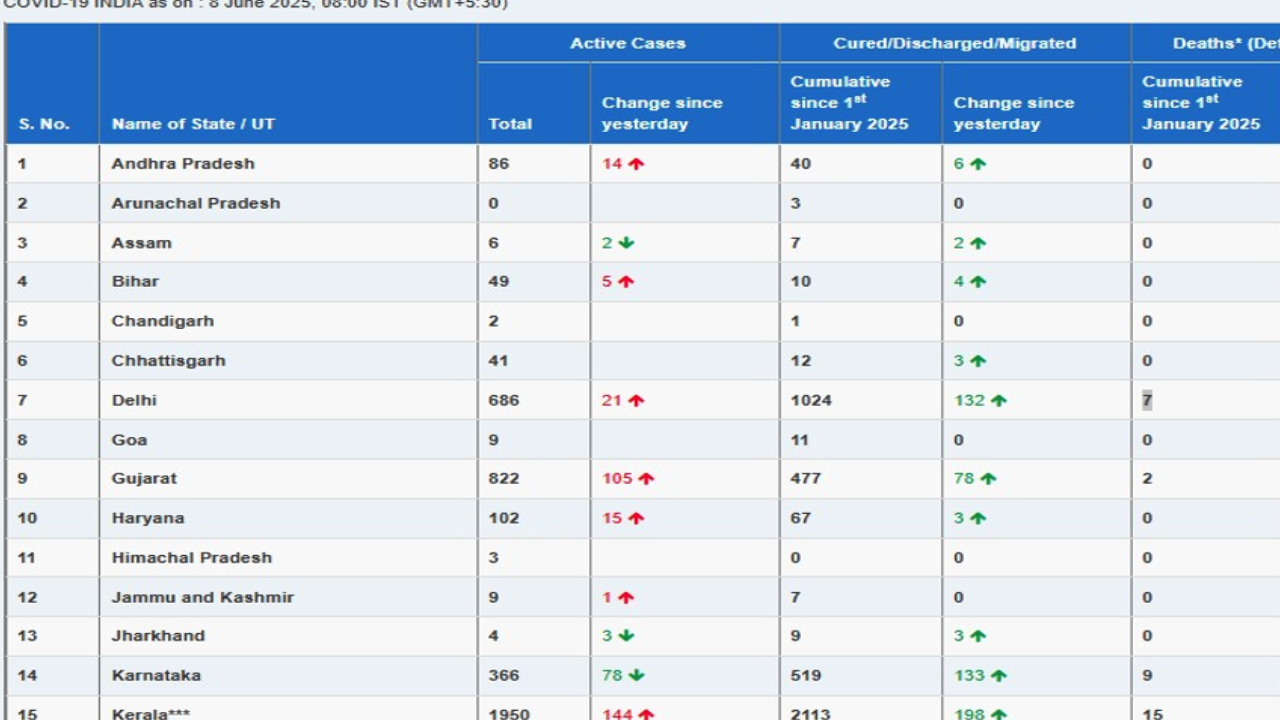The image size is (1280, 720).
Task: Click green up arrow next to Delhi's 132
Action: (998, 401)
